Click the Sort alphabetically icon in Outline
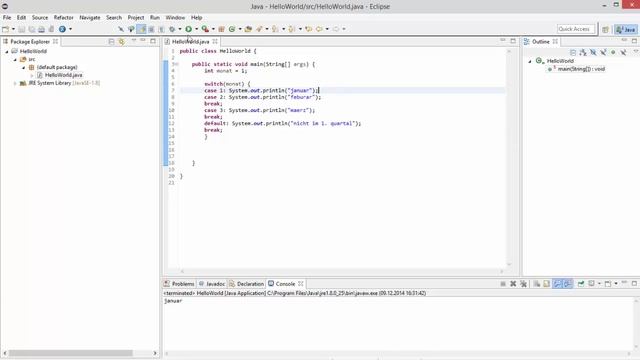 583,52
